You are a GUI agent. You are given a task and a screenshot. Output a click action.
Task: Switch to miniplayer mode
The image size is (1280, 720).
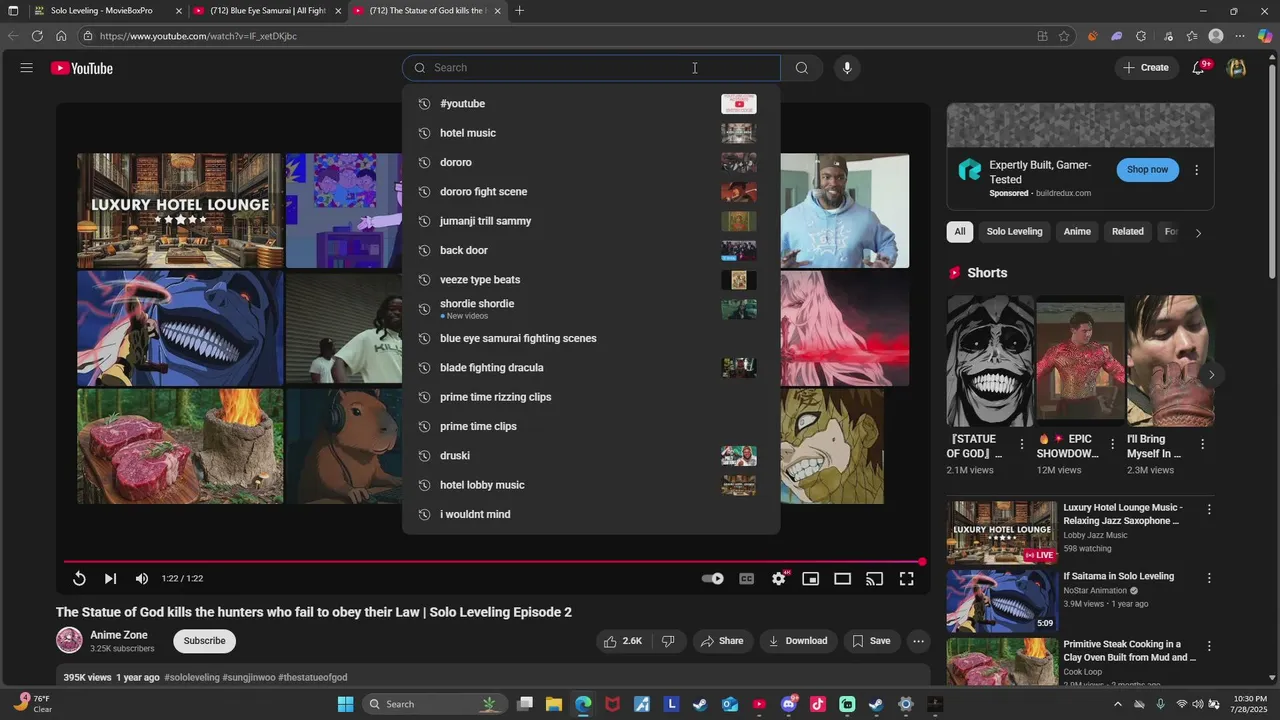(811, 578)
